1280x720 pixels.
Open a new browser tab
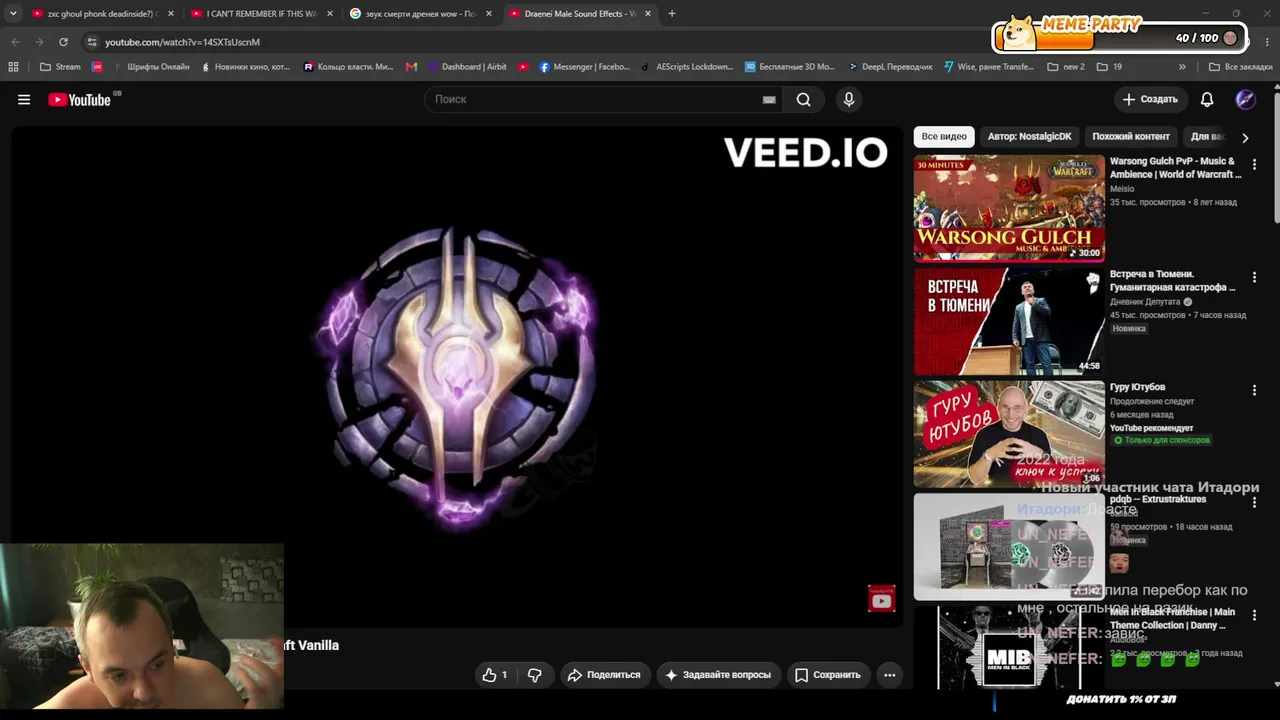point(672,14)
